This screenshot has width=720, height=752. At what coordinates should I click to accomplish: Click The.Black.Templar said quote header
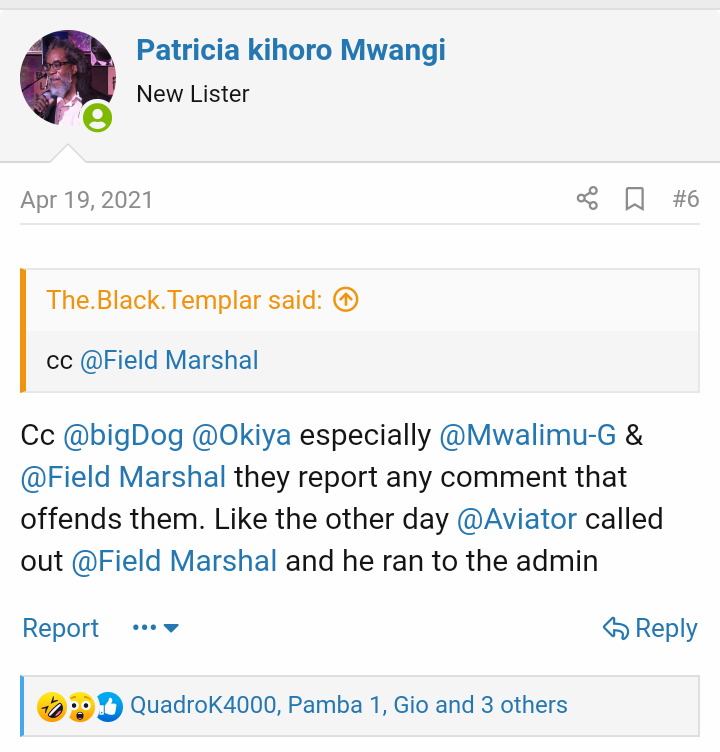click(x=185, y=299)
